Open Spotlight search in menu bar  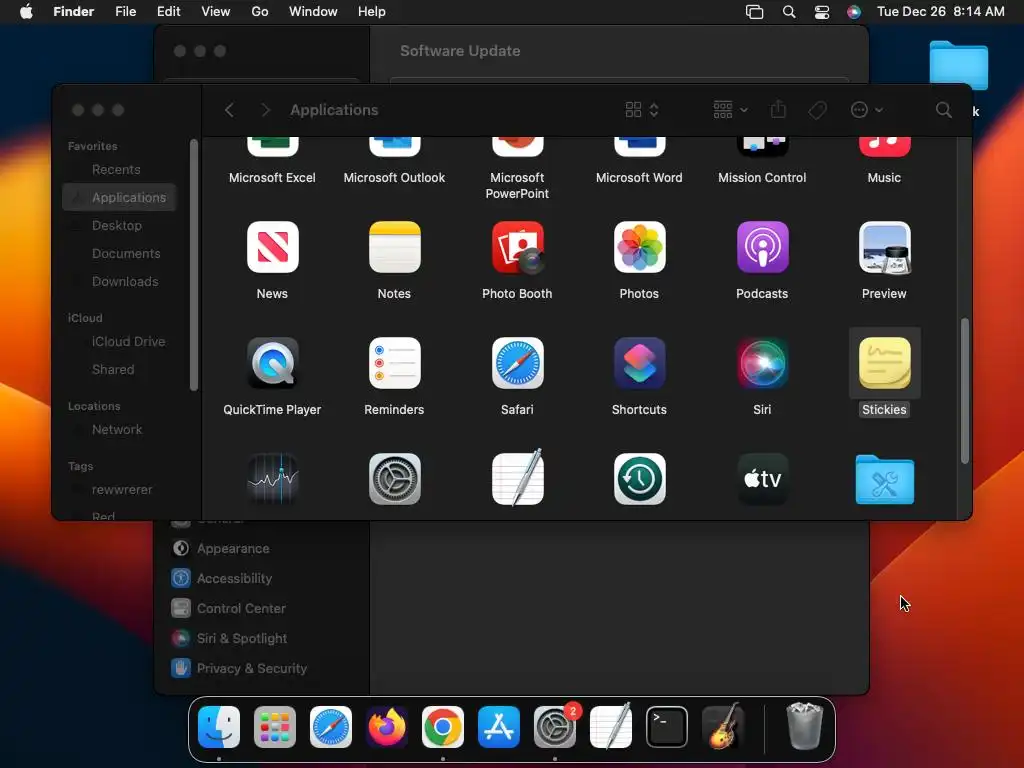(789, 12)
